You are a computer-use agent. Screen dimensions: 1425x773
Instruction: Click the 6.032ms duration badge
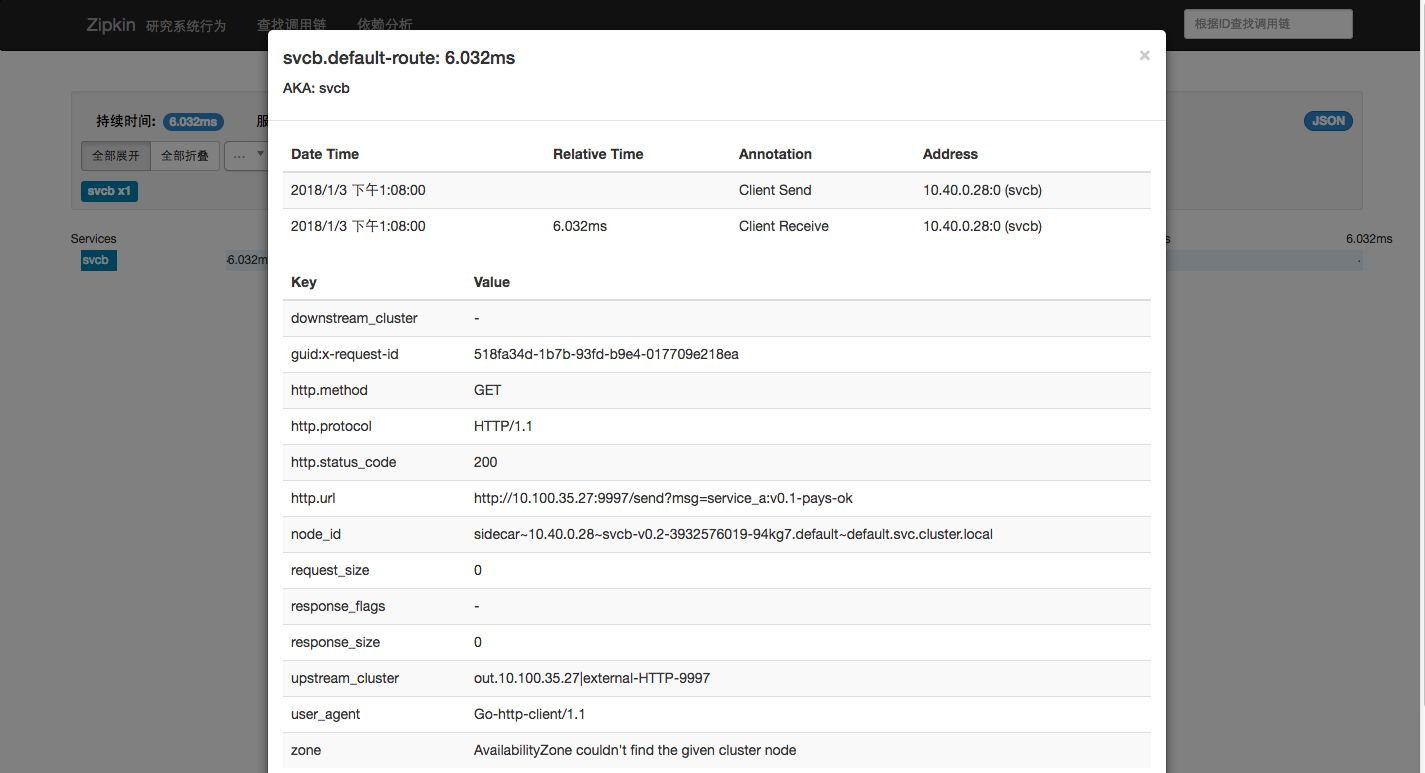tap(193, 121)
